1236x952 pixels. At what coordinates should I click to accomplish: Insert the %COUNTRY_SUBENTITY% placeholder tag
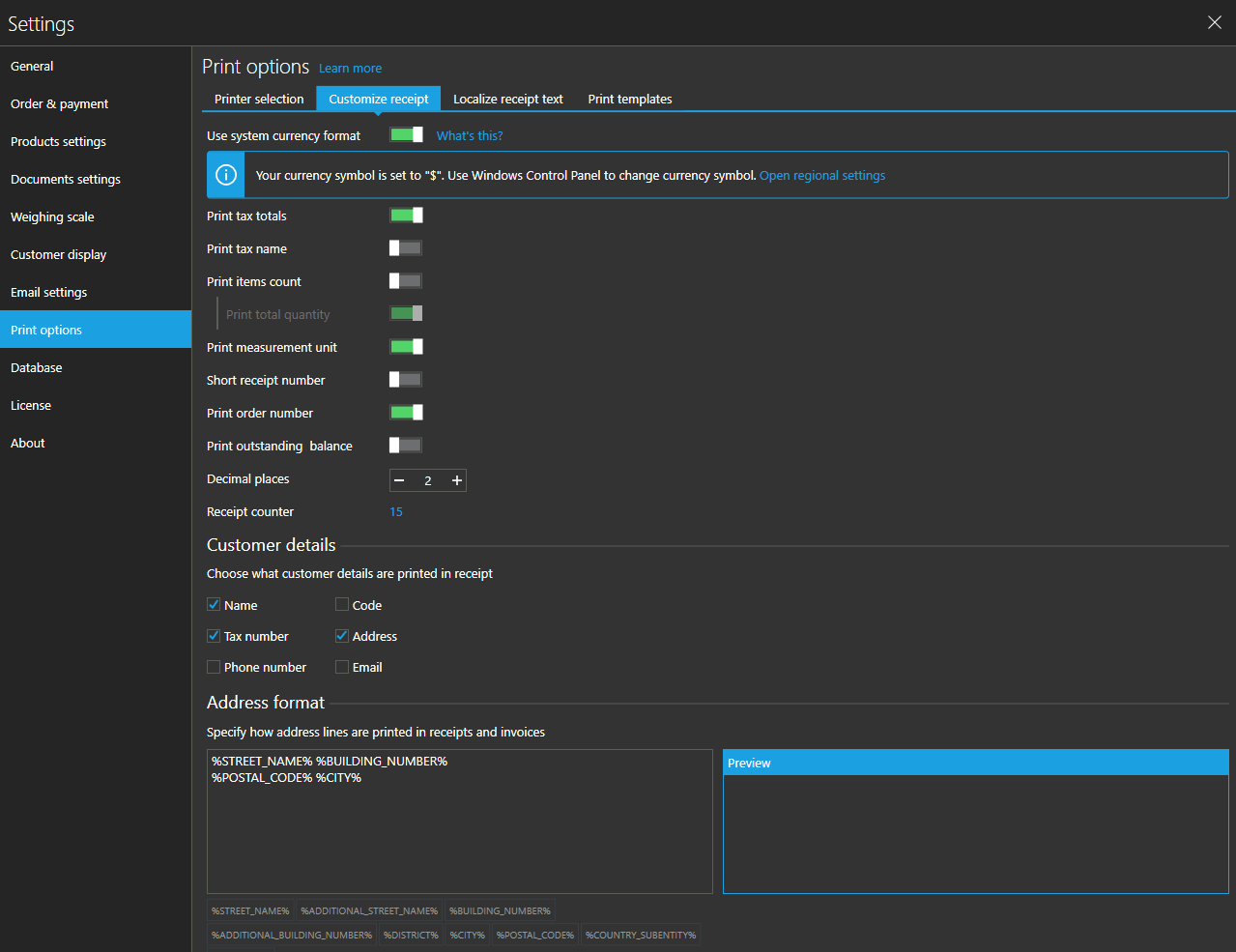pos(641,935)
